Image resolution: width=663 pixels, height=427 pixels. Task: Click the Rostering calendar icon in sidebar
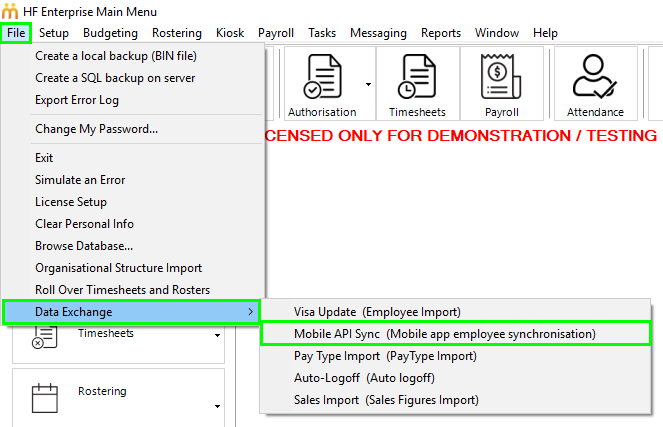(x=44, y=398)
